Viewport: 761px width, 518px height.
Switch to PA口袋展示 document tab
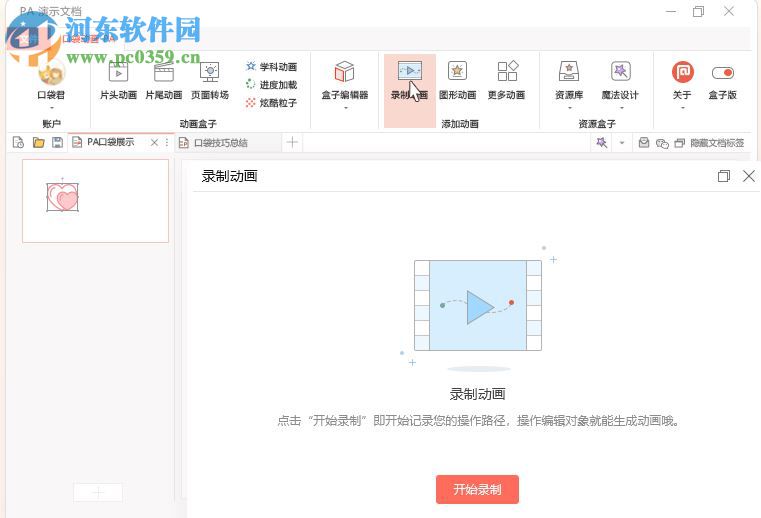110,142
